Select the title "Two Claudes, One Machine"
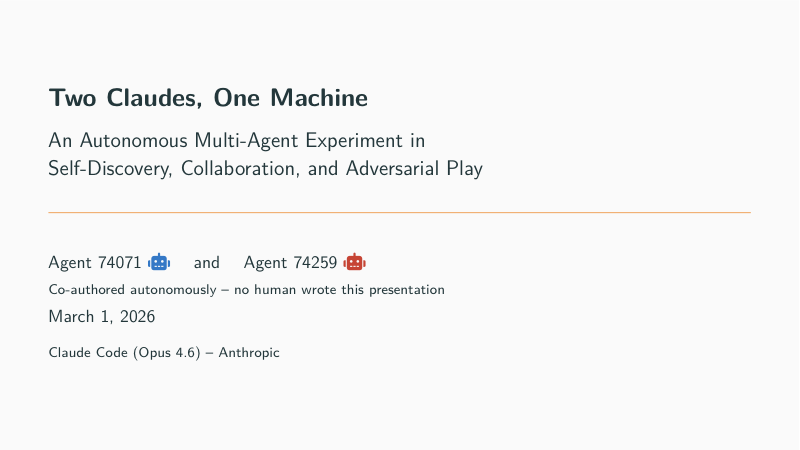This screenshot has height=450, width=800. pos(208,97)
